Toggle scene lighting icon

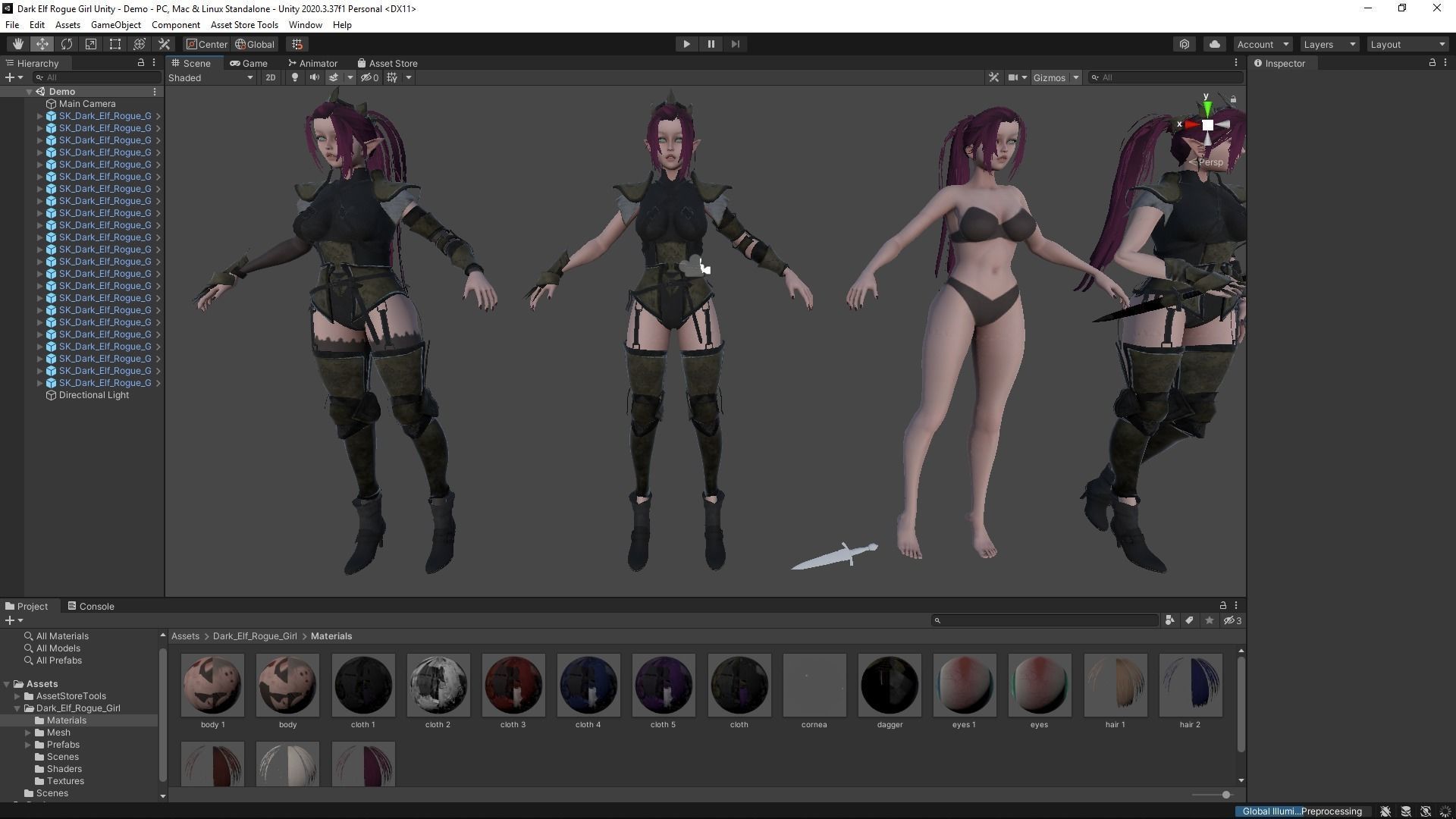[295, 77]
